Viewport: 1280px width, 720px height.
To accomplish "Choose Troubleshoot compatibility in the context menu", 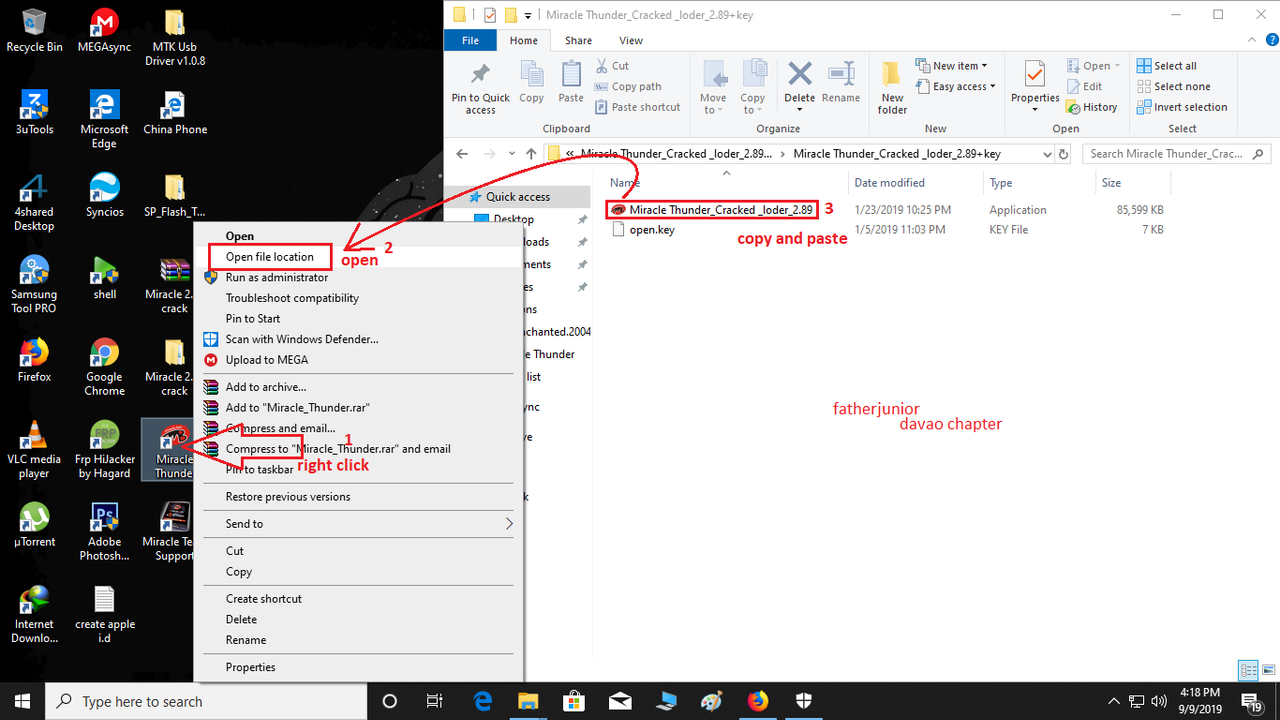I will pos(292,298).
